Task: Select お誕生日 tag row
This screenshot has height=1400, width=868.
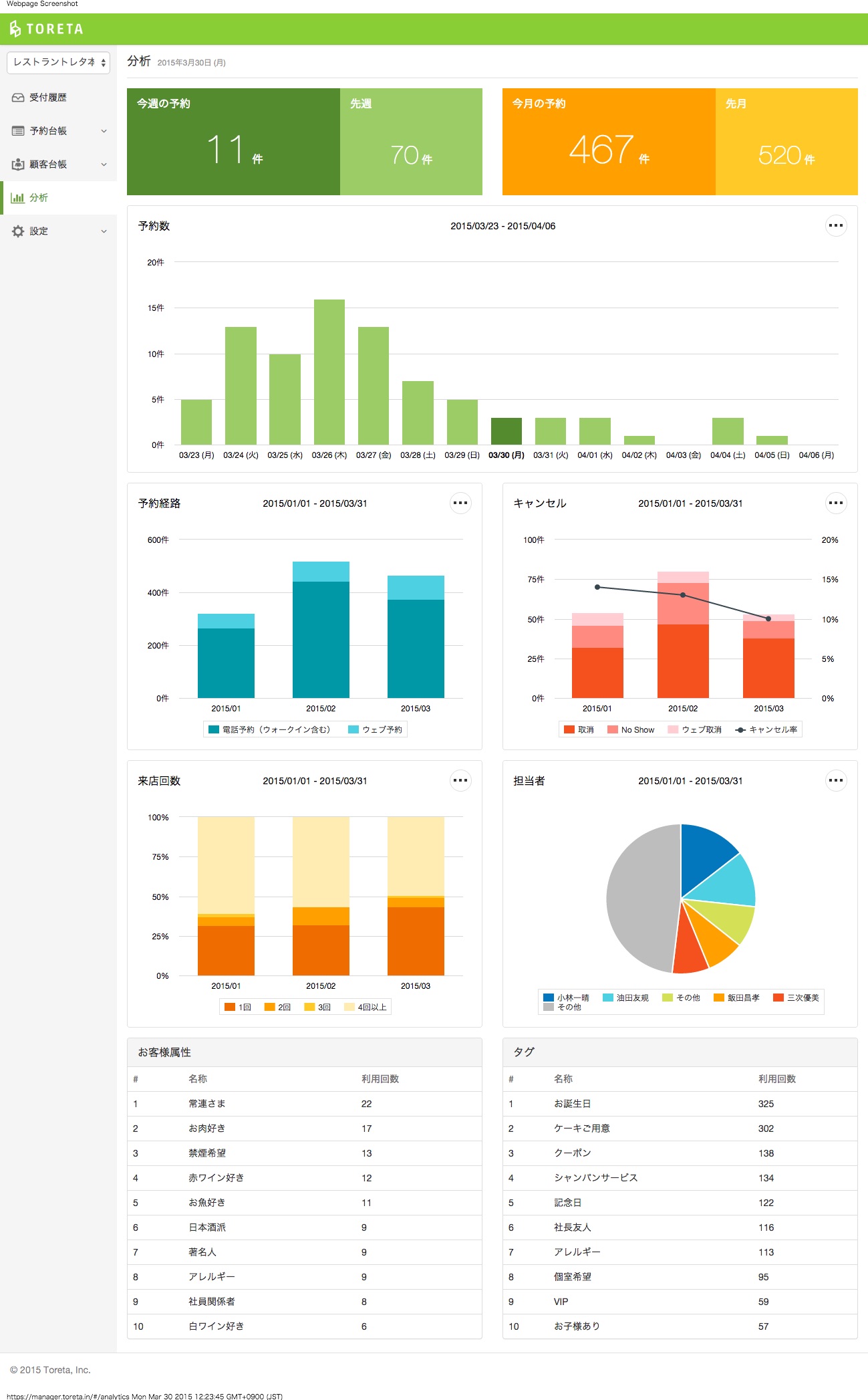Action: [680, 1104]
